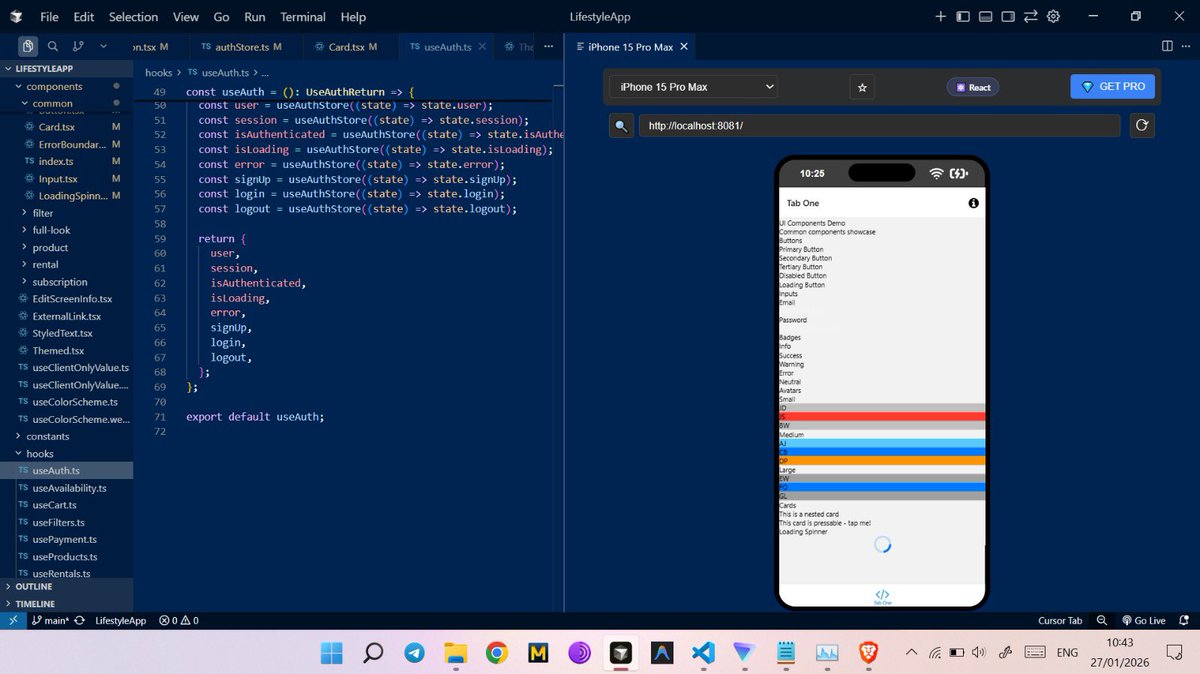Open the Terminal menu
The image size is (1200, 674).
click(x=302, y=17)
